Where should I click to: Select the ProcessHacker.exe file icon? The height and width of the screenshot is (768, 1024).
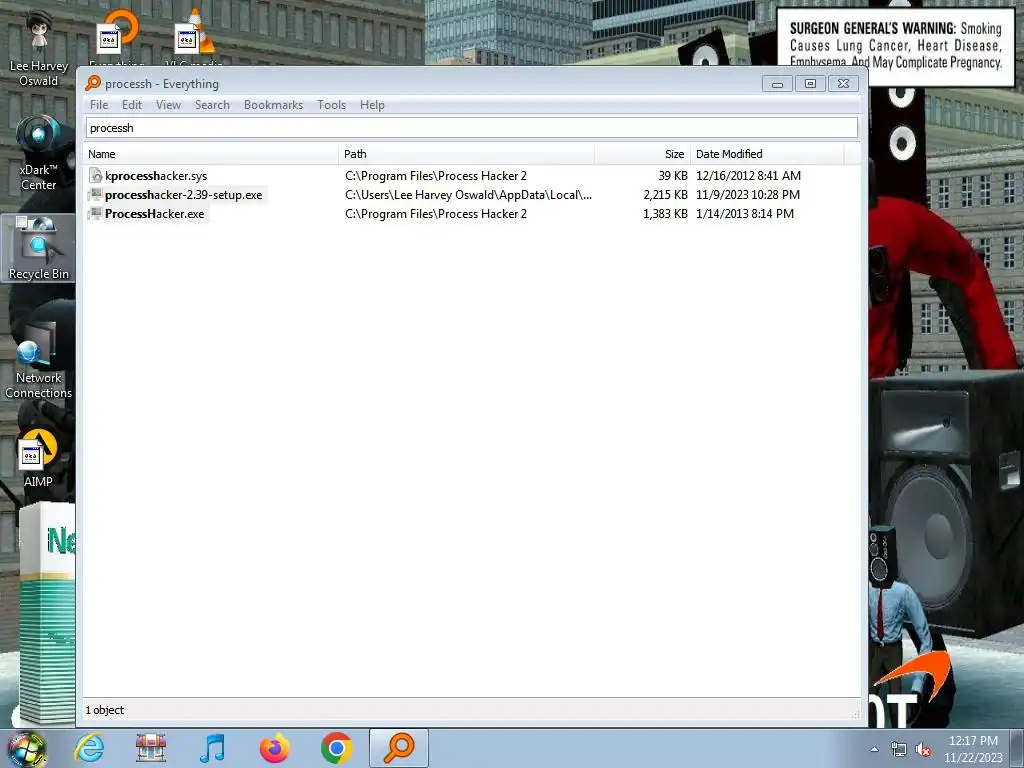95,214
